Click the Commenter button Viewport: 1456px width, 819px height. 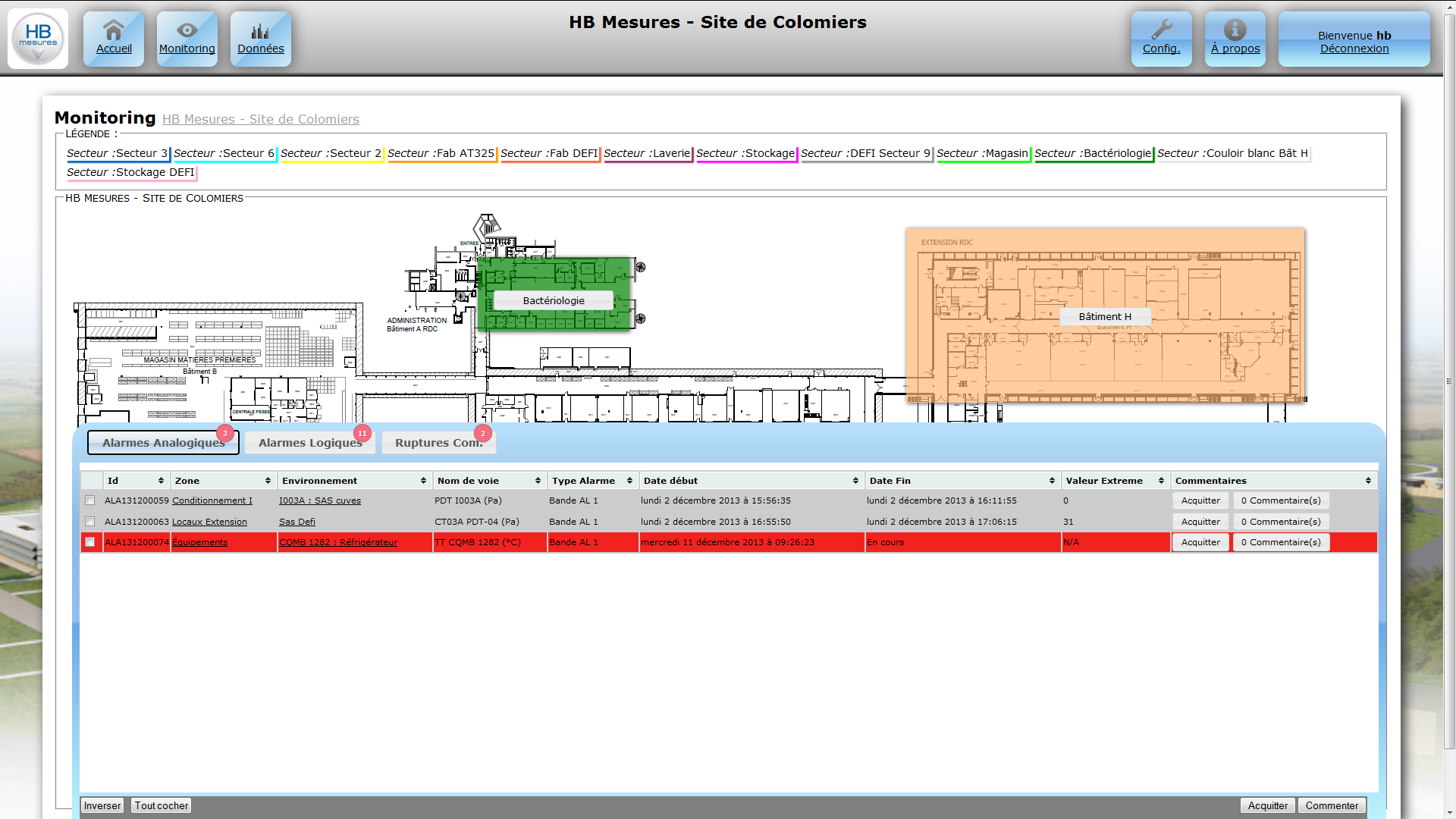tap(1332, 805)
